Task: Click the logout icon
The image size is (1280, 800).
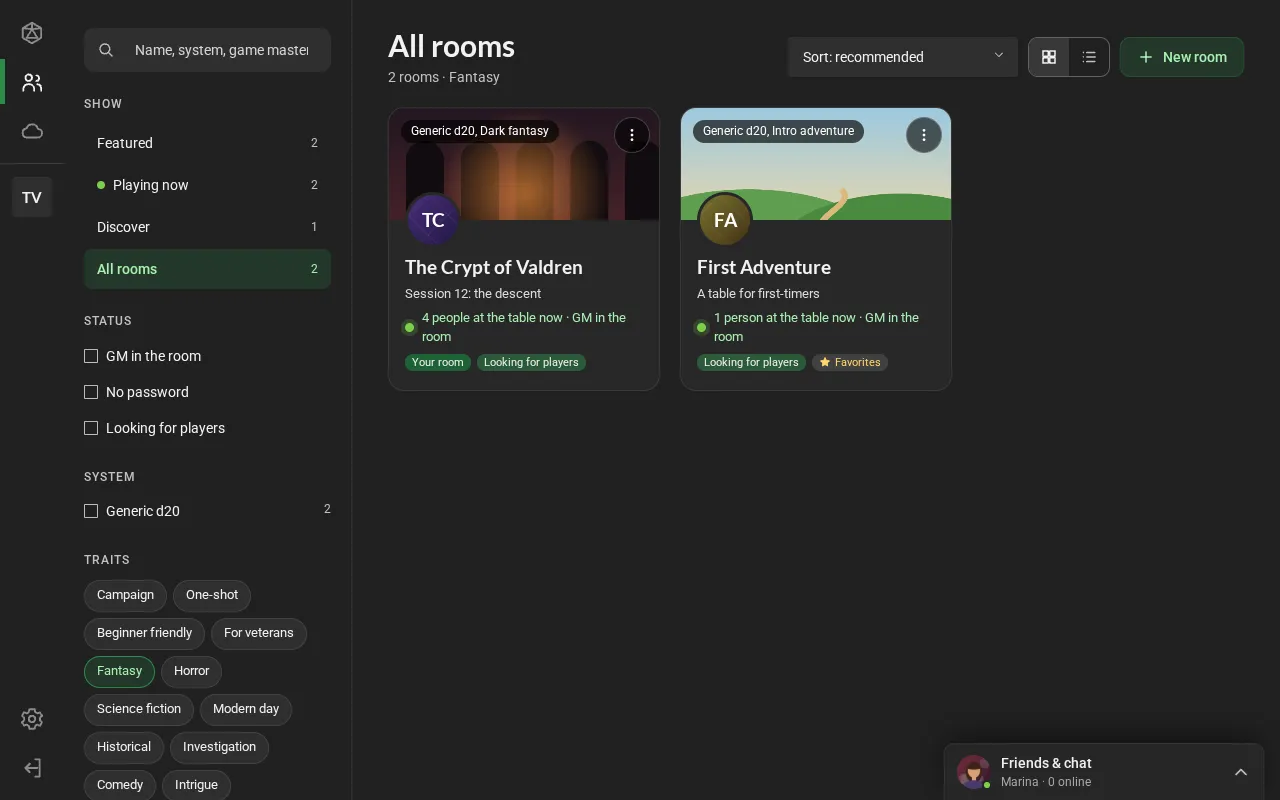Action: pos(32,768)
